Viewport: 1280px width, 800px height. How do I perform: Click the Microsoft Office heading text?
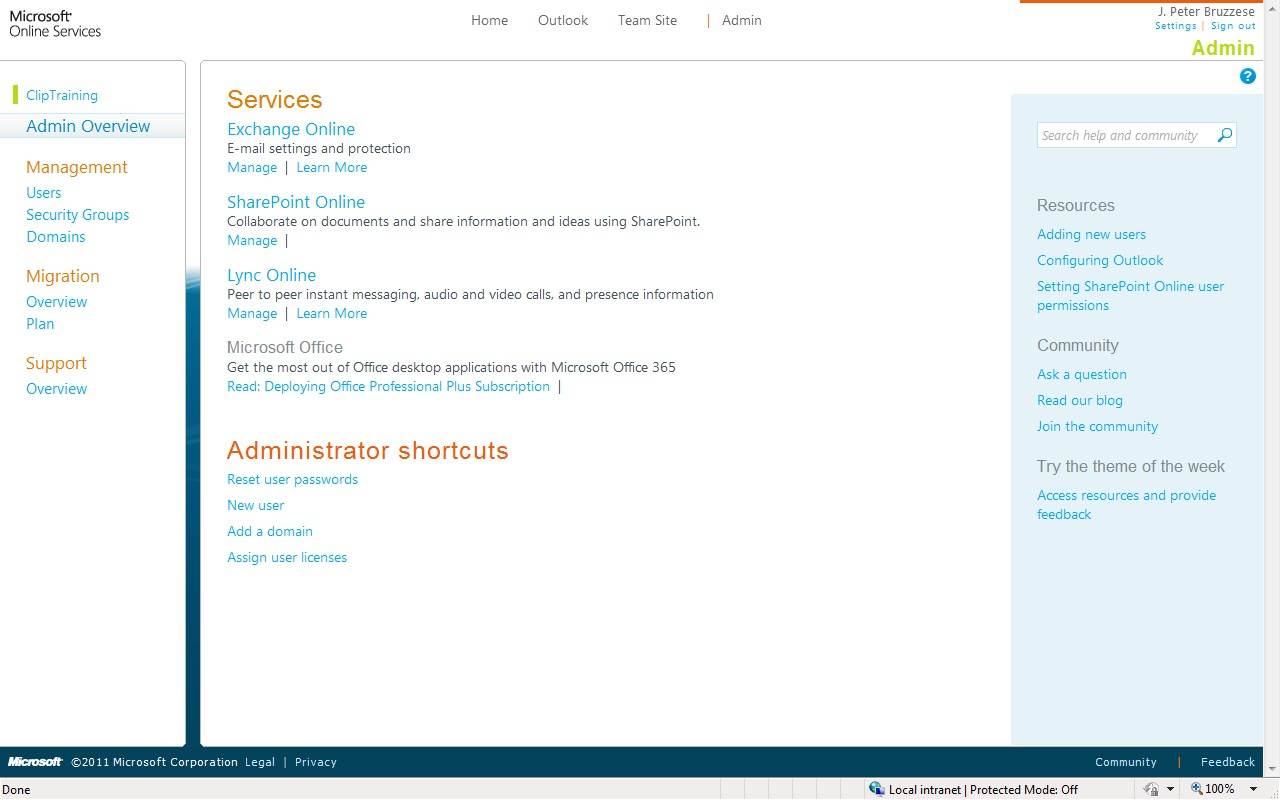[x=285, y=347]
